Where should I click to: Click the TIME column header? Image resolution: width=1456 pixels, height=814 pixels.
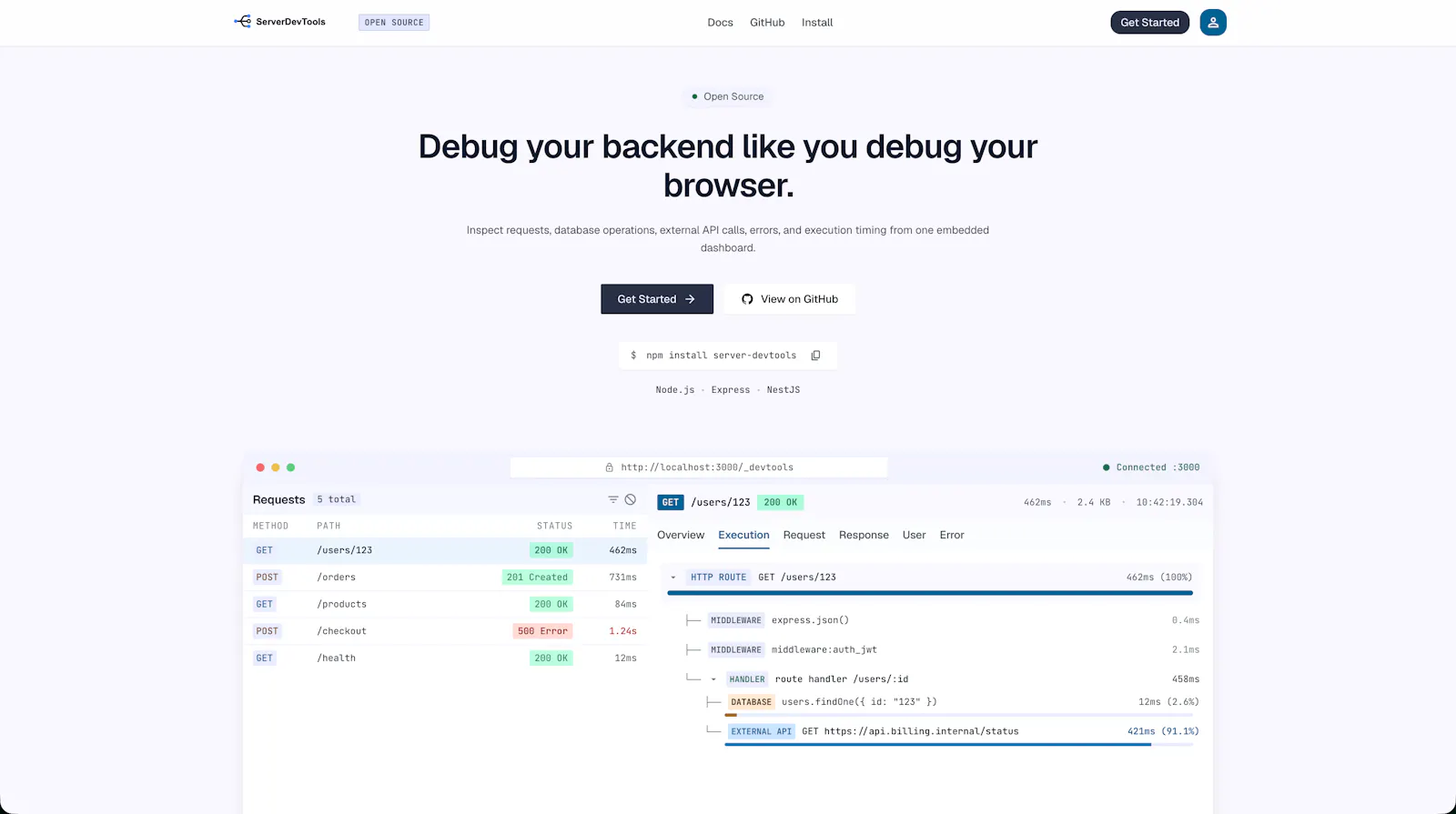(x=624, y=526)
